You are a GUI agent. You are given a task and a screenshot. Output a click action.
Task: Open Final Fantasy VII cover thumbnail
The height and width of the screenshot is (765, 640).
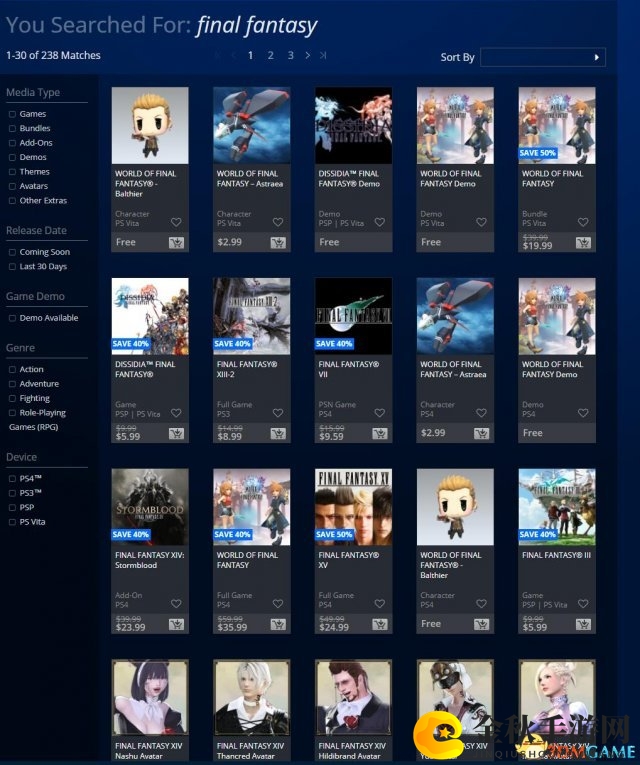pyautogui.click(x=353, y=316)
